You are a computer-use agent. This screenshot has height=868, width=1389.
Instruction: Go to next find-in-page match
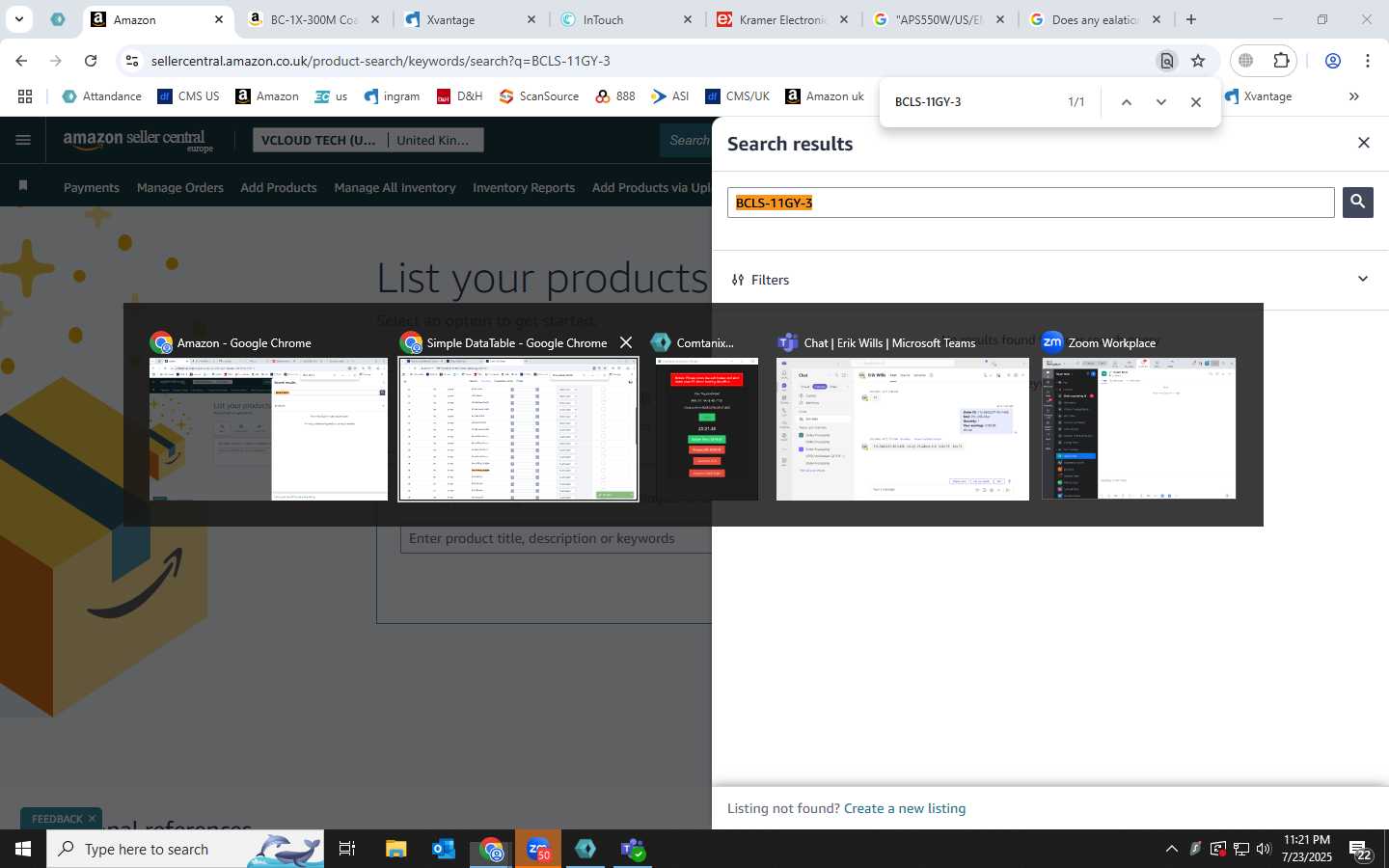[x=1160, y=102]
